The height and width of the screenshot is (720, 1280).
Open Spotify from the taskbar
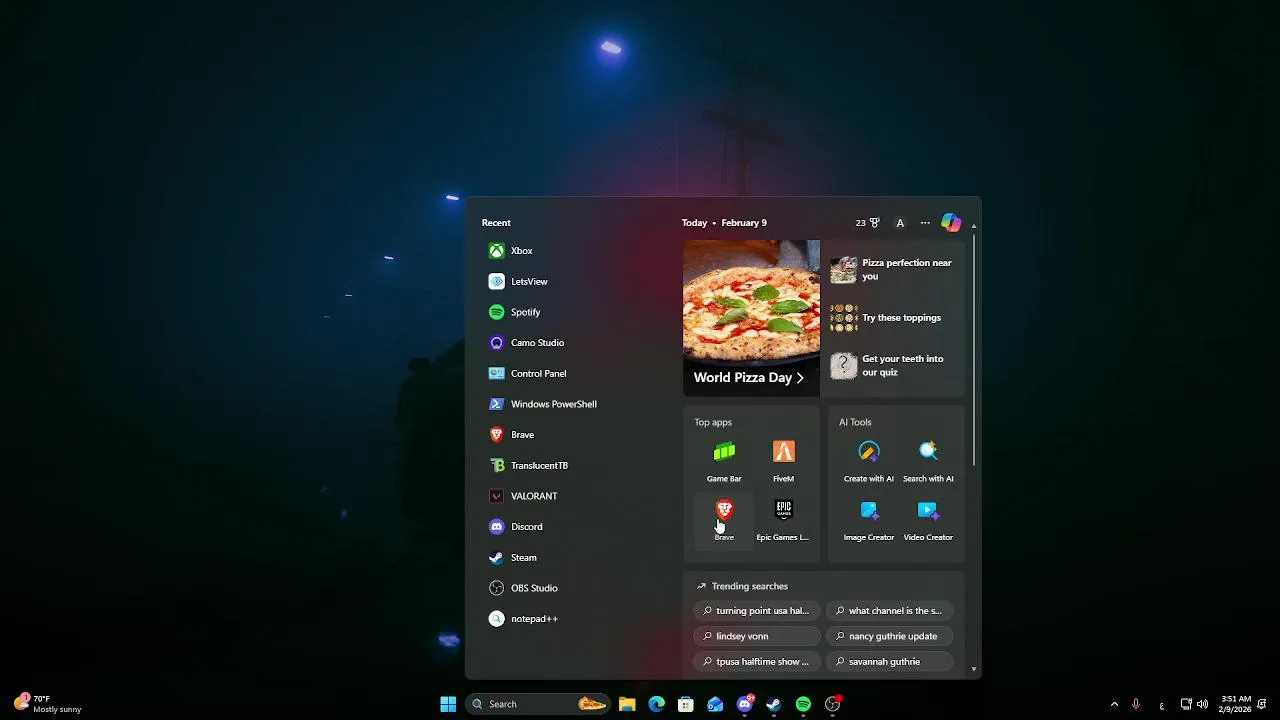803,704
